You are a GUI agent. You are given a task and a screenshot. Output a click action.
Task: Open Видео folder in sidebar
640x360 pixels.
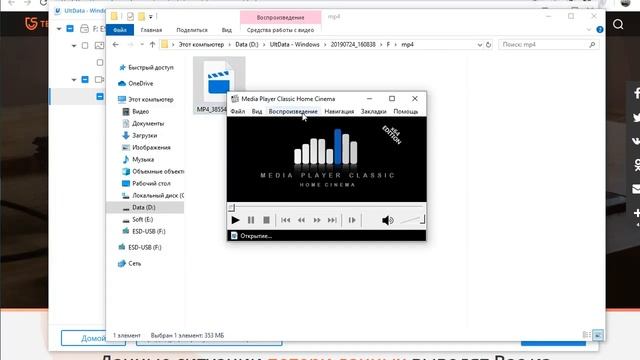pyautogui.click(x=140, y=111)
